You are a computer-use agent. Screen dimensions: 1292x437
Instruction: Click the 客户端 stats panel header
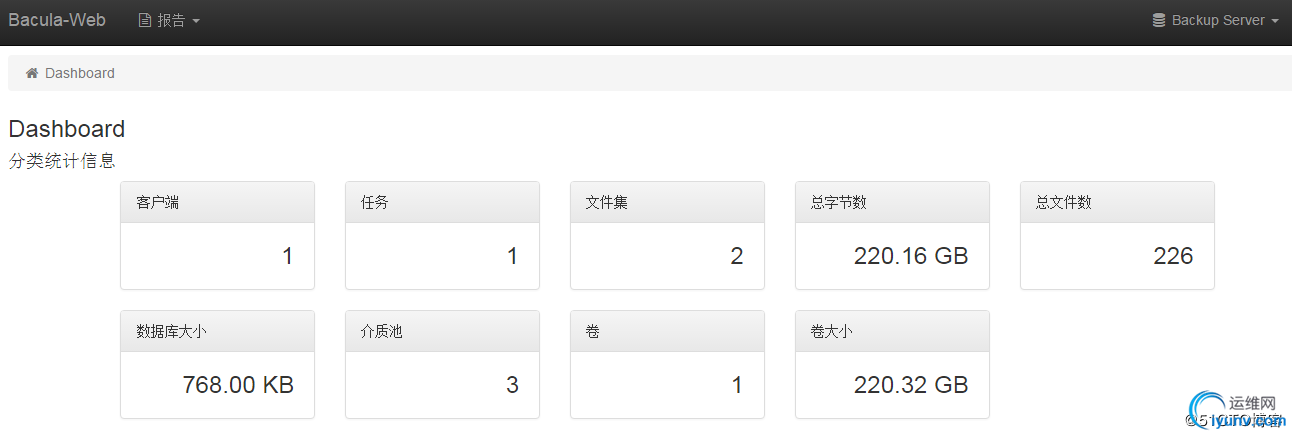pos(217,202)
